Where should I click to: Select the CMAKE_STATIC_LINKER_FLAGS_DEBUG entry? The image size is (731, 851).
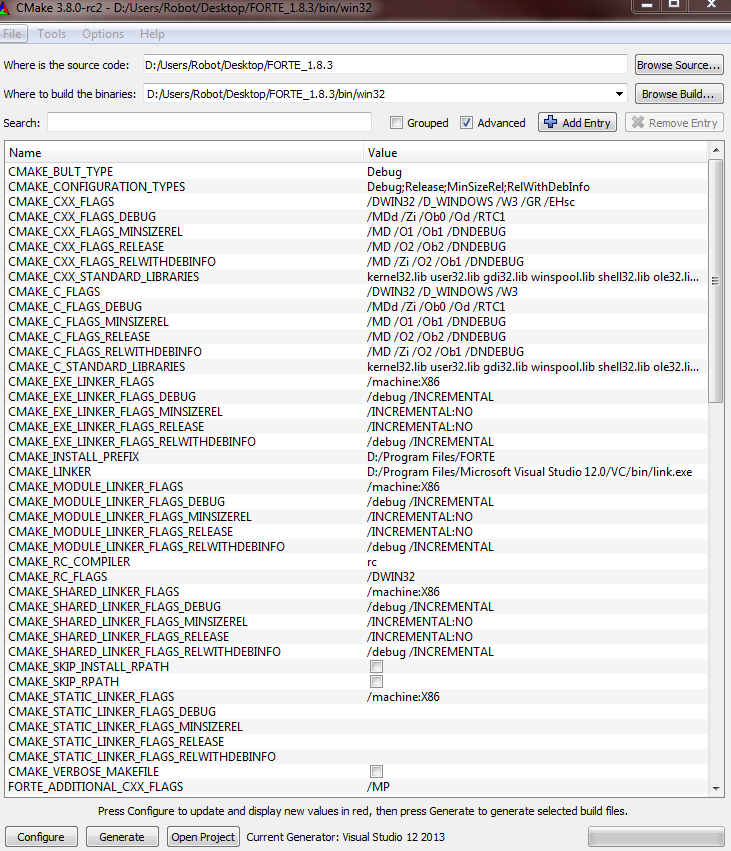pos(112,712)
